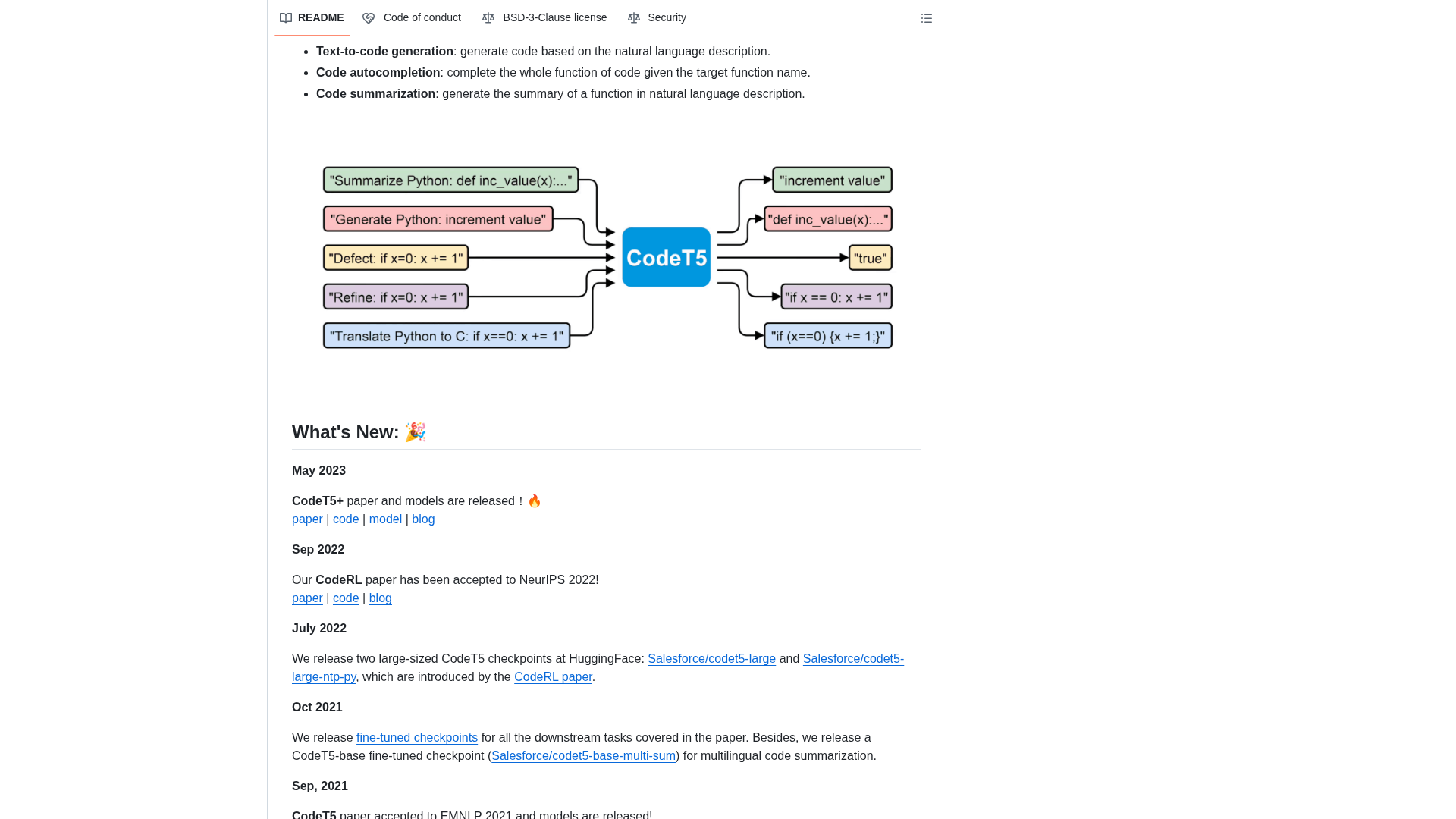Open the CodeT5+ paper link
1456x819 pixels.
click(307, 519)
